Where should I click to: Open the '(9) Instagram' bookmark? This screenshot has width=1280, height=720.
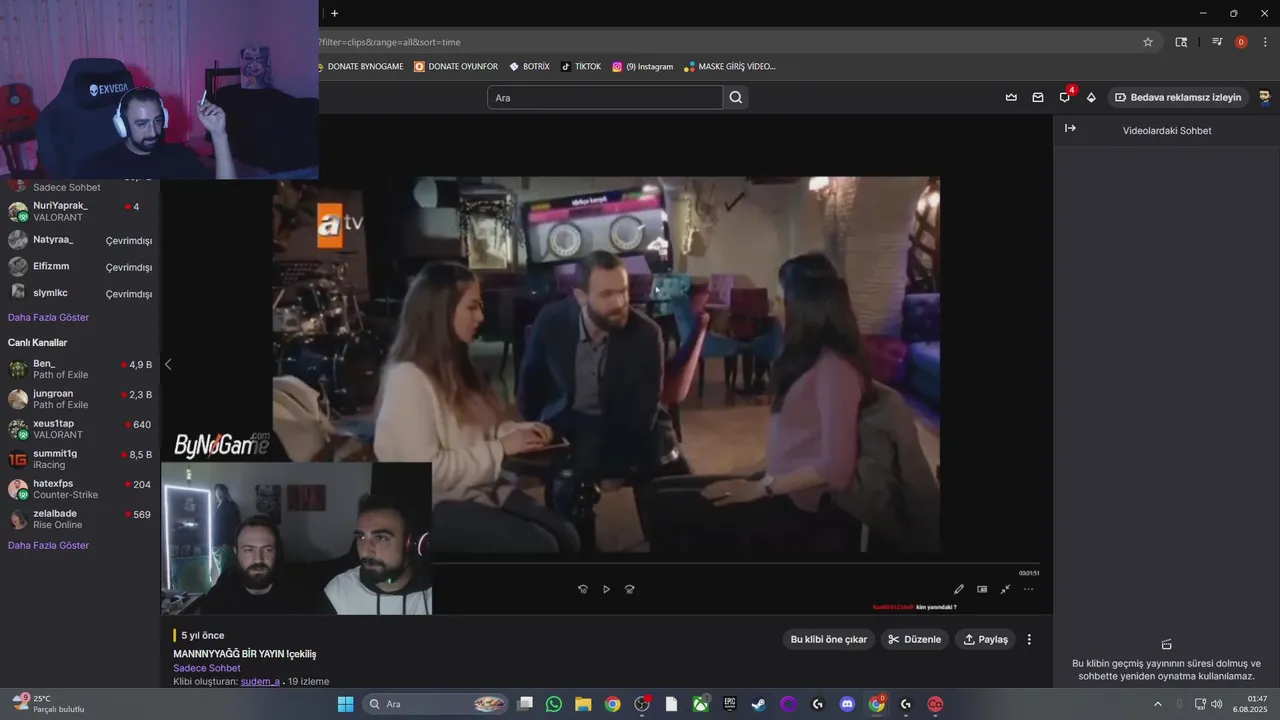[642, 67]
